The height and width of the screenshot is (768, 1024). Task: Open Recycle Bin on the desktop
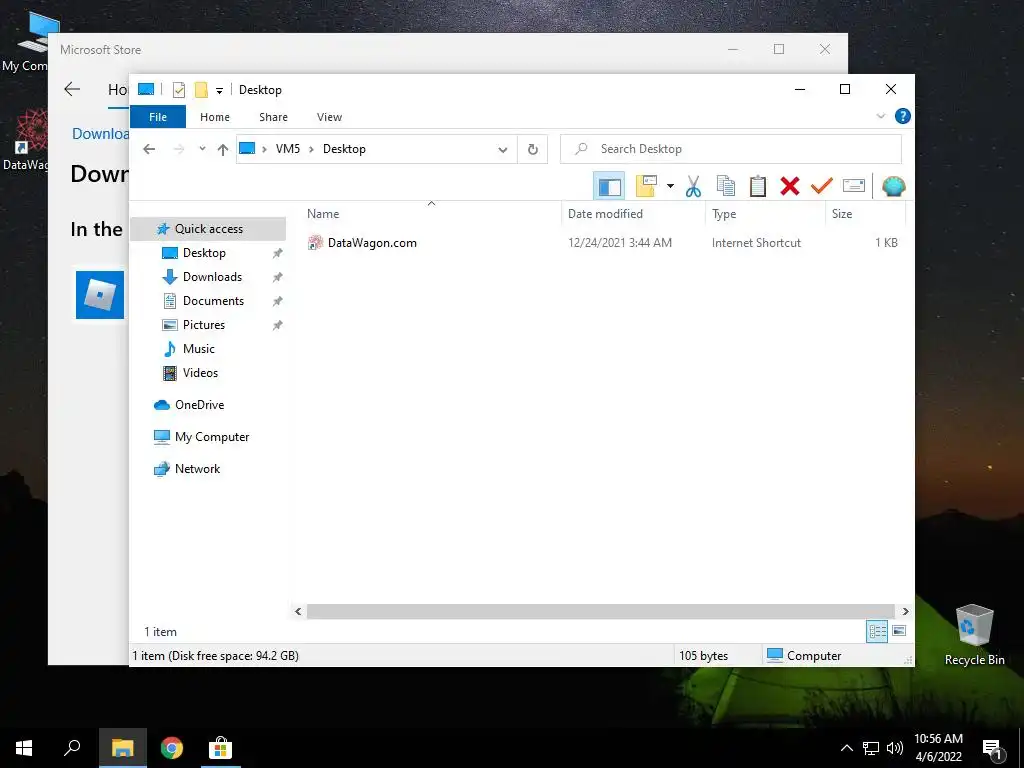point(974,635)
